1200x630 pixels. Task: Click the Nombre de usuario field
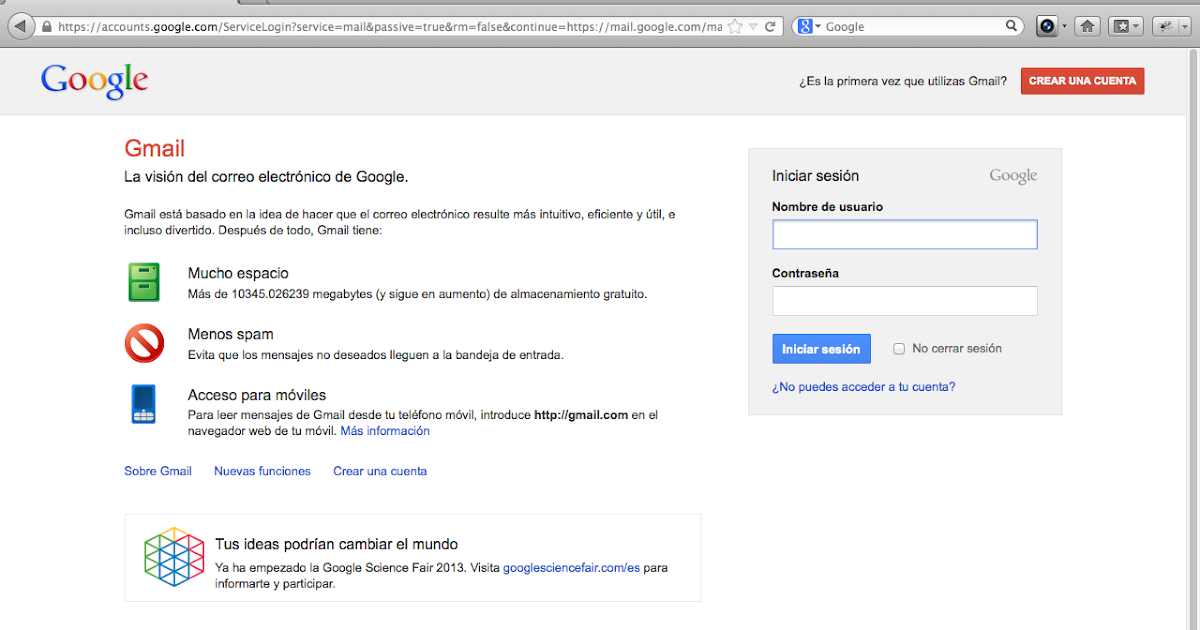(905, 234)
